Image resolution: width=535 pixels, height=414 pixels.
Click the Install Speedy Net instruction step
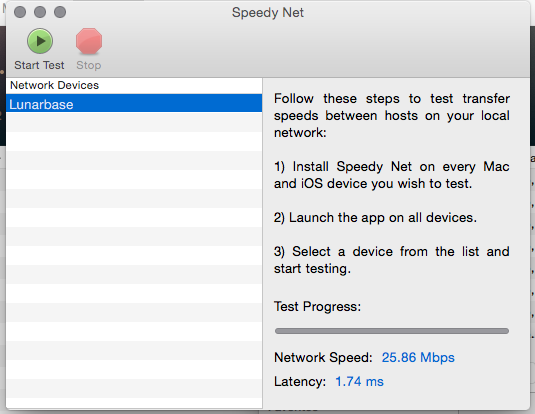click(392, 175)
